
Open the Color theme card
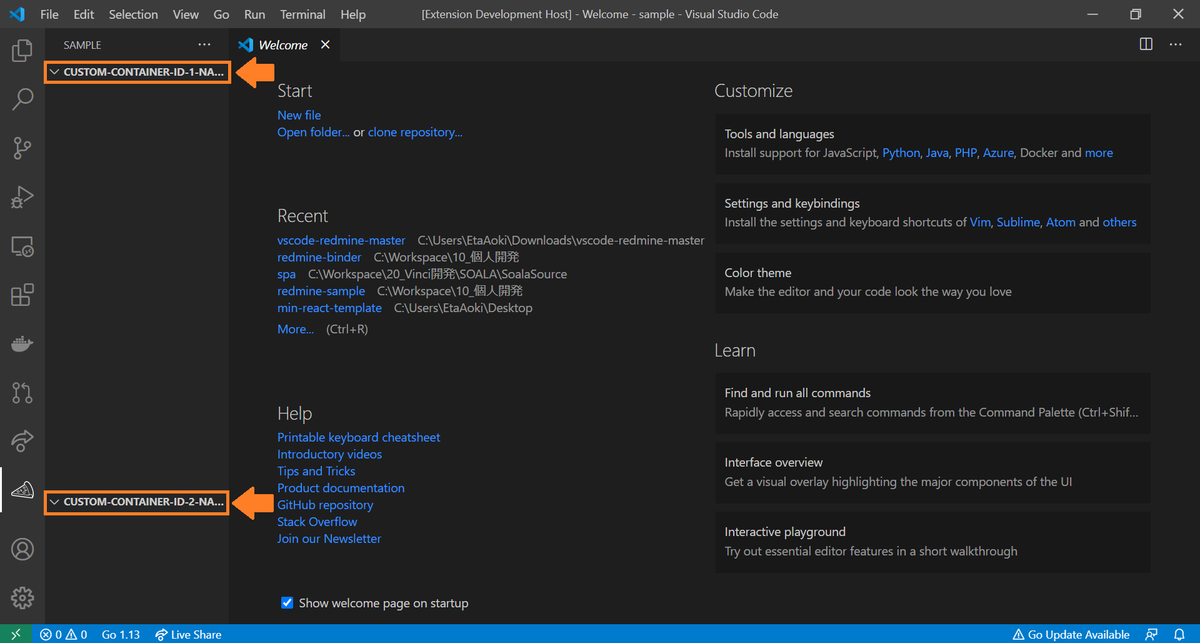pyautogui.click(x=932, y=282)
